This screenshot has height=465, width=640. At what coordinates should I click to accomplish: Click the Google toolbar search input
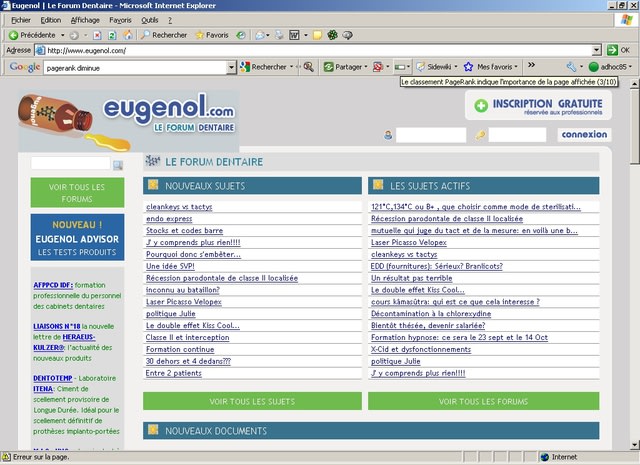point(135,68)
